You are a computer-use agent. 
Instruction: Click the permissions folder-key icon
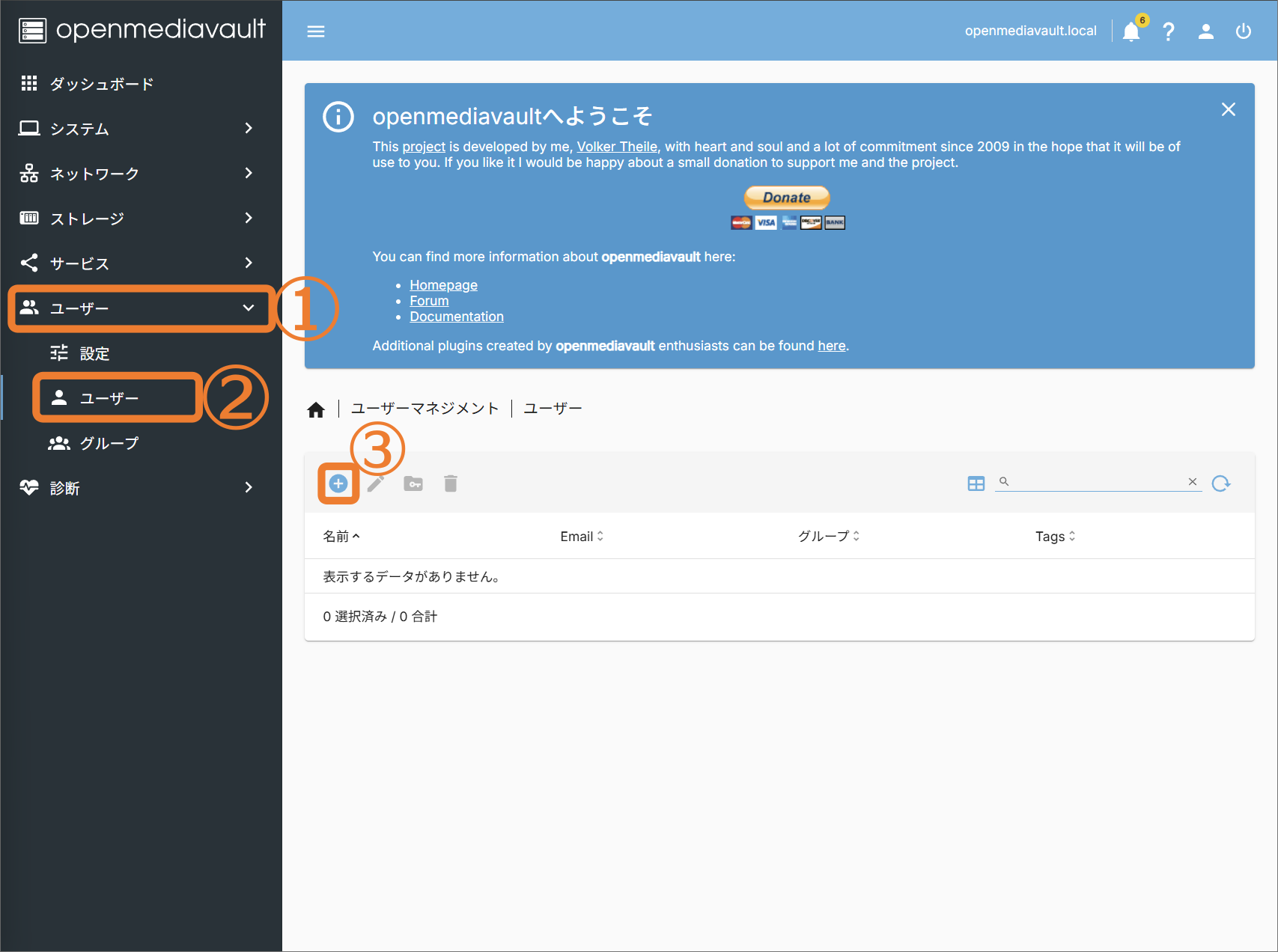[x=413, y=483]
